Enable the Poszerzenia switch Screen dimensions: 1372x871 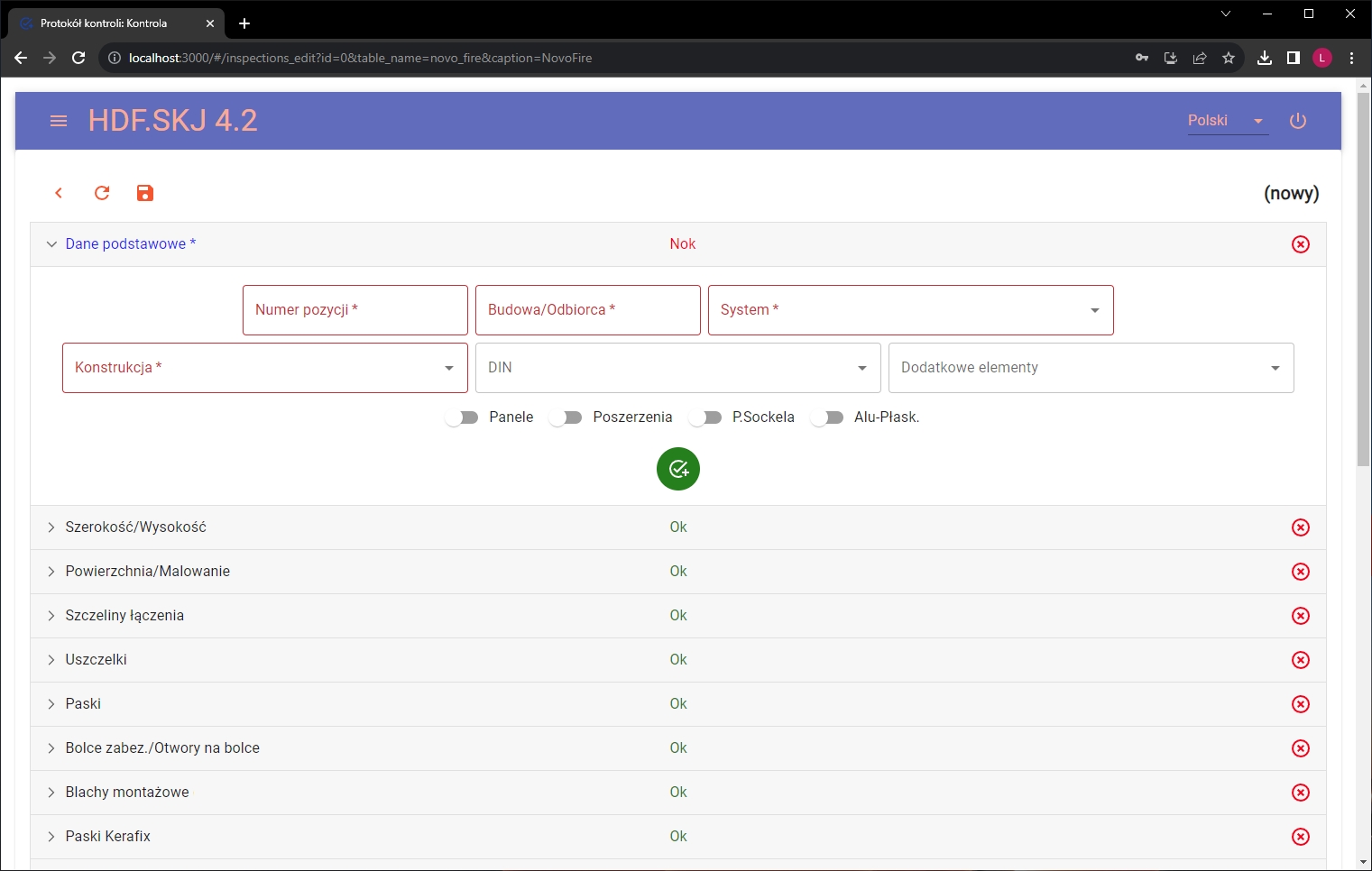click(x=566, y=417)
